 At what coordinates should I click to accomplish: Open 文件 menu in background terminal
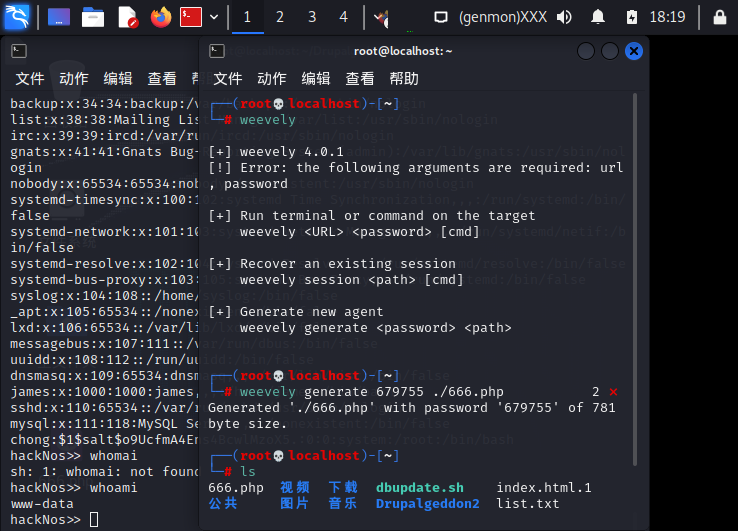click(30, 79)
